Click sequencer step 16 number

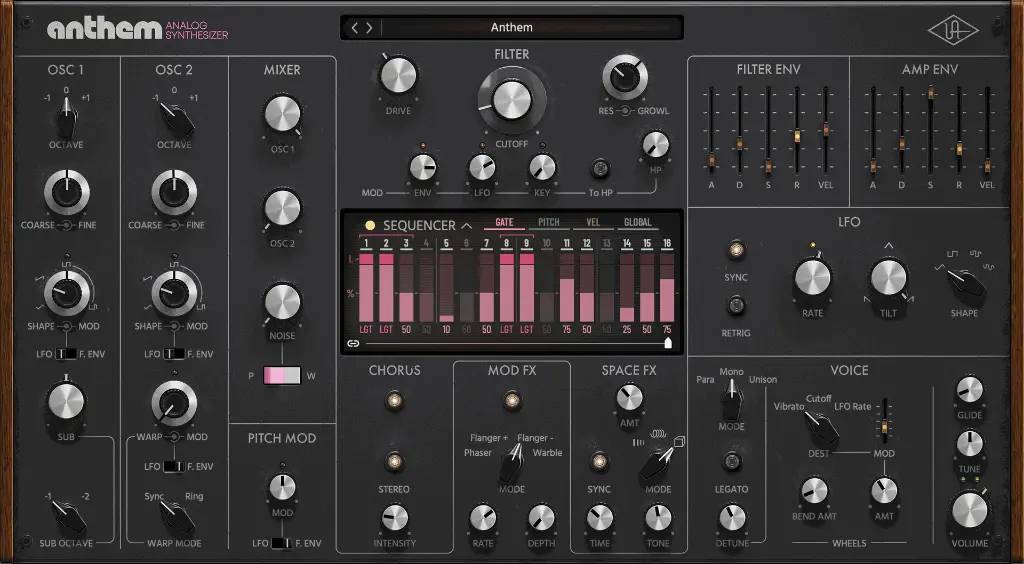[x=667, y=244]
